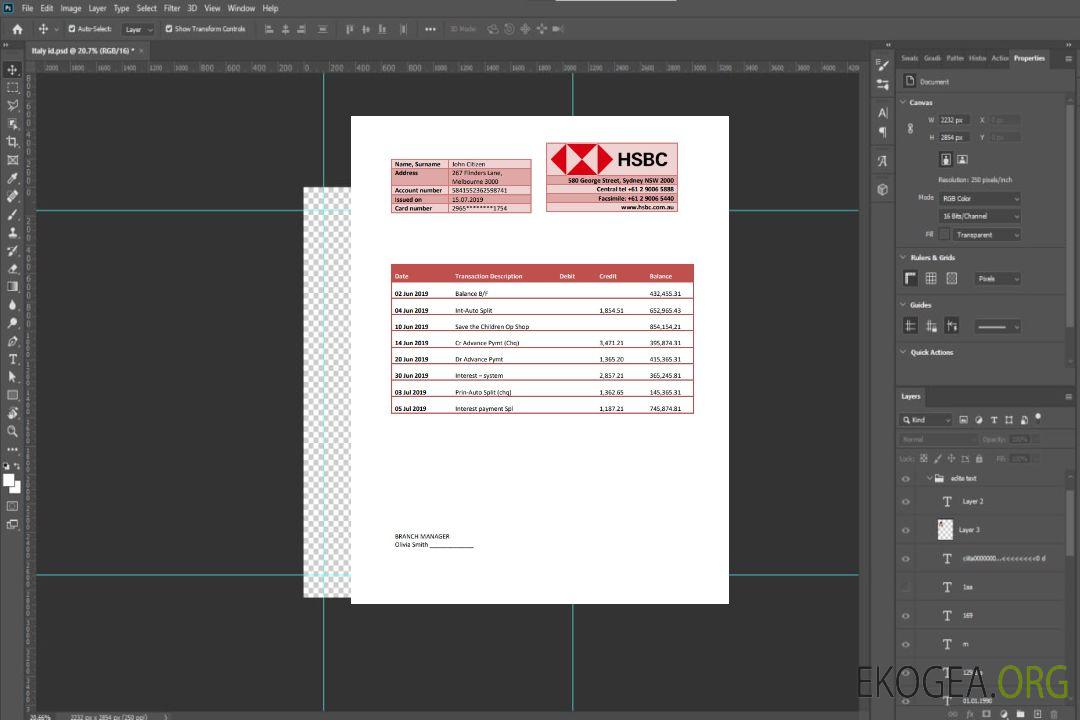Select the Crop tool
This screenshot has height=720, width=1080.
click(12, 142)
